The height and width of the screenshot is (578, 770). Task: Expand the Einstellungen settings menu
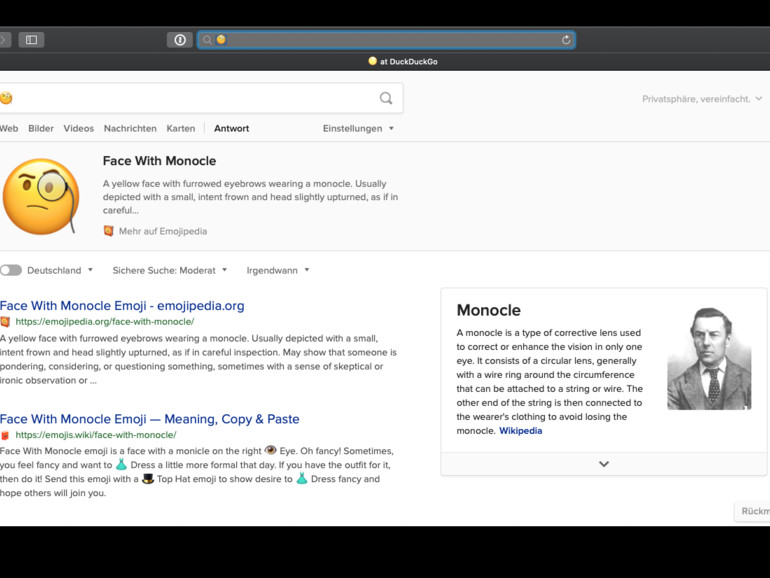[358, 129]
